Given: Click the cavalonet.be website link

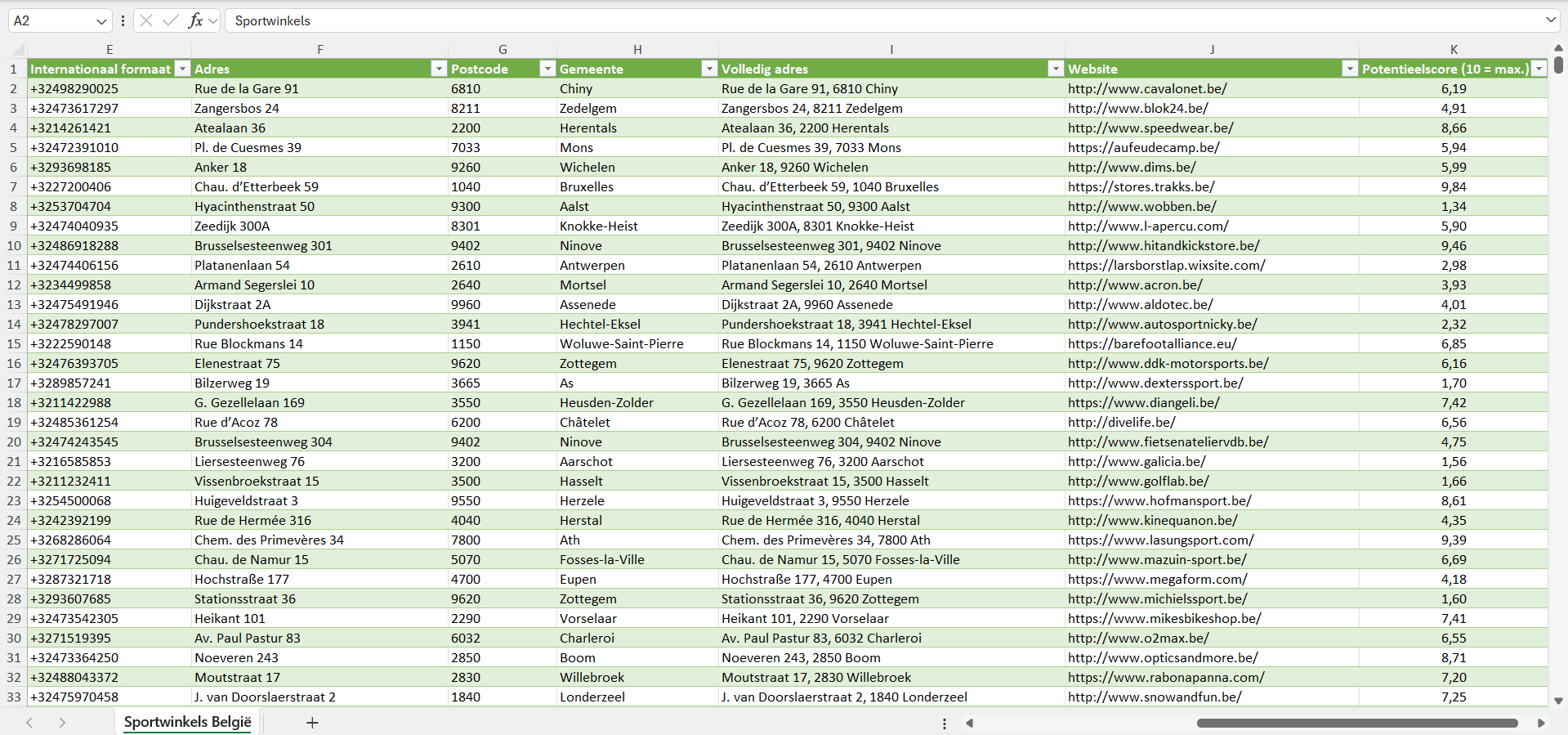Looking at the screenshot, I should click(1147, 88).
